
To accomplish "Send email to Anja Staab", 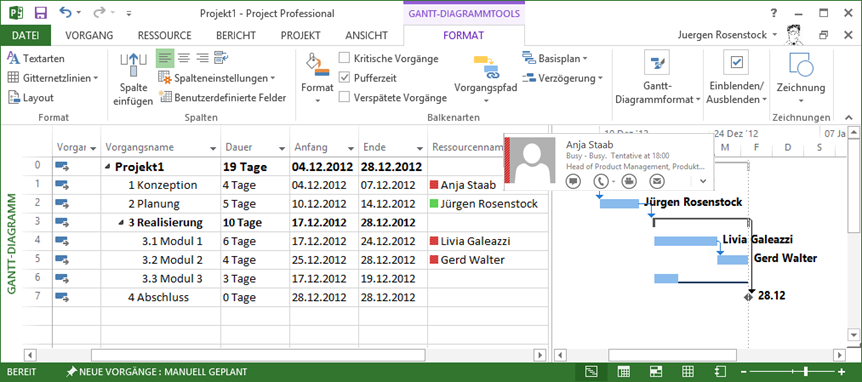I will 656,180.
